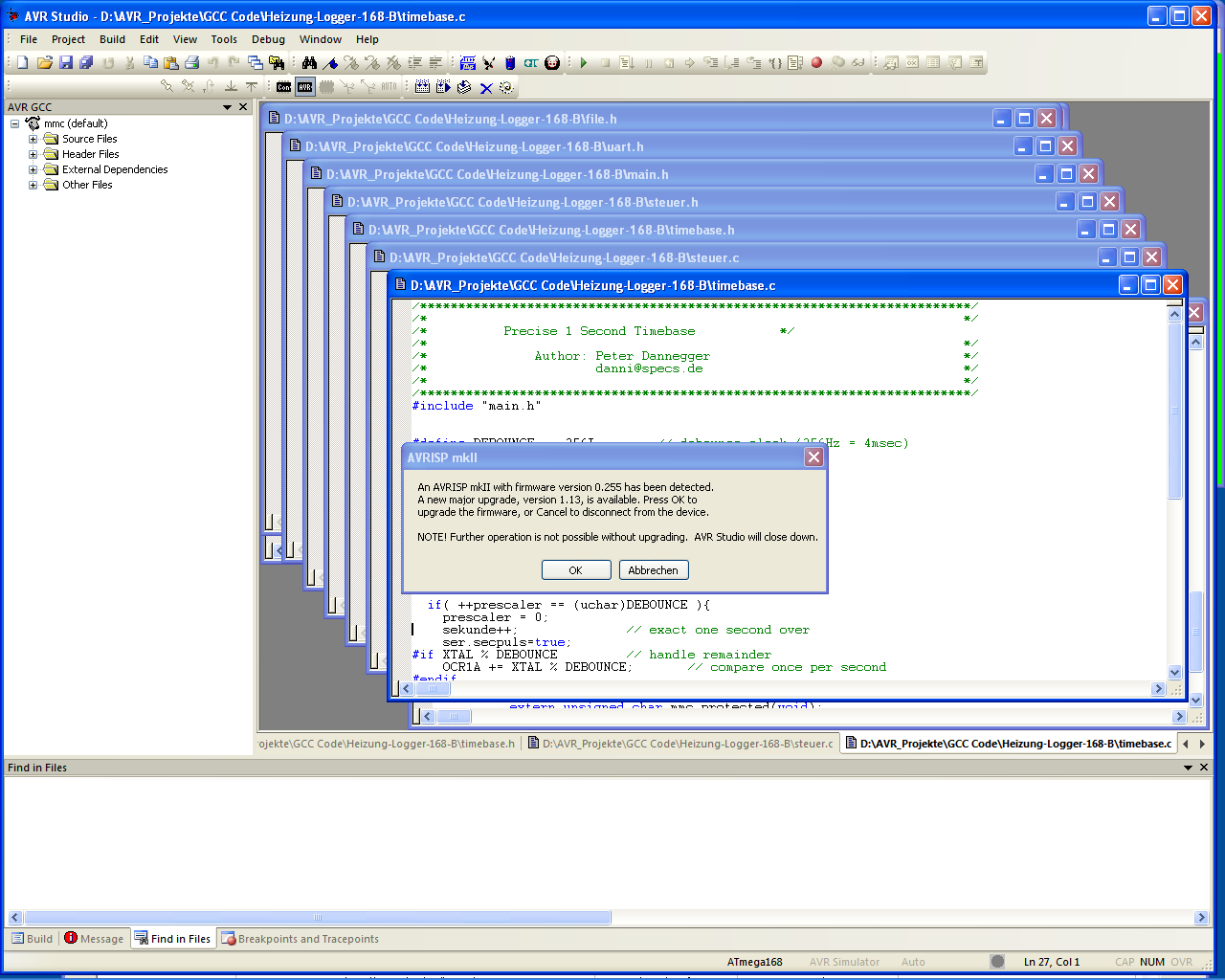Close the Find in Files panel

(1204, 768)
